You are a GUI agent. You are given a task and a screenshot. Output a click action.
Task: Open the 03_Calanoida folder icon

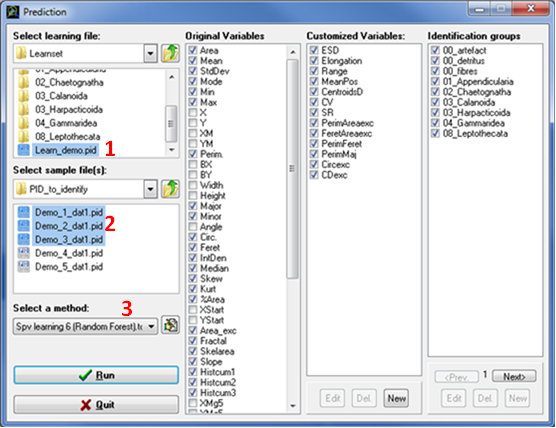click(x=23, y=96)
